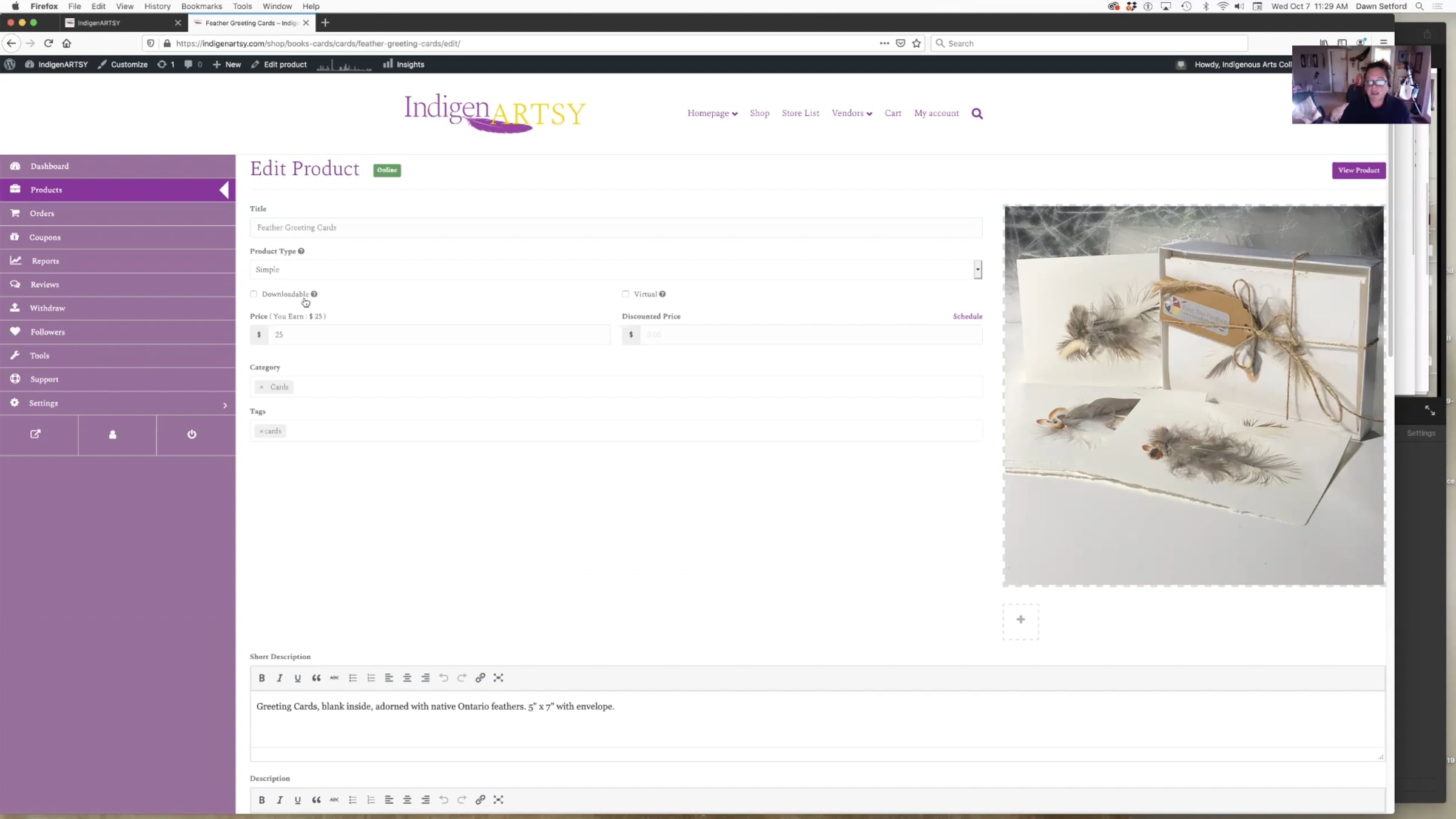
Task: Click the Schedule discount link
Action: pyautogui.click(x=967, y=316)
